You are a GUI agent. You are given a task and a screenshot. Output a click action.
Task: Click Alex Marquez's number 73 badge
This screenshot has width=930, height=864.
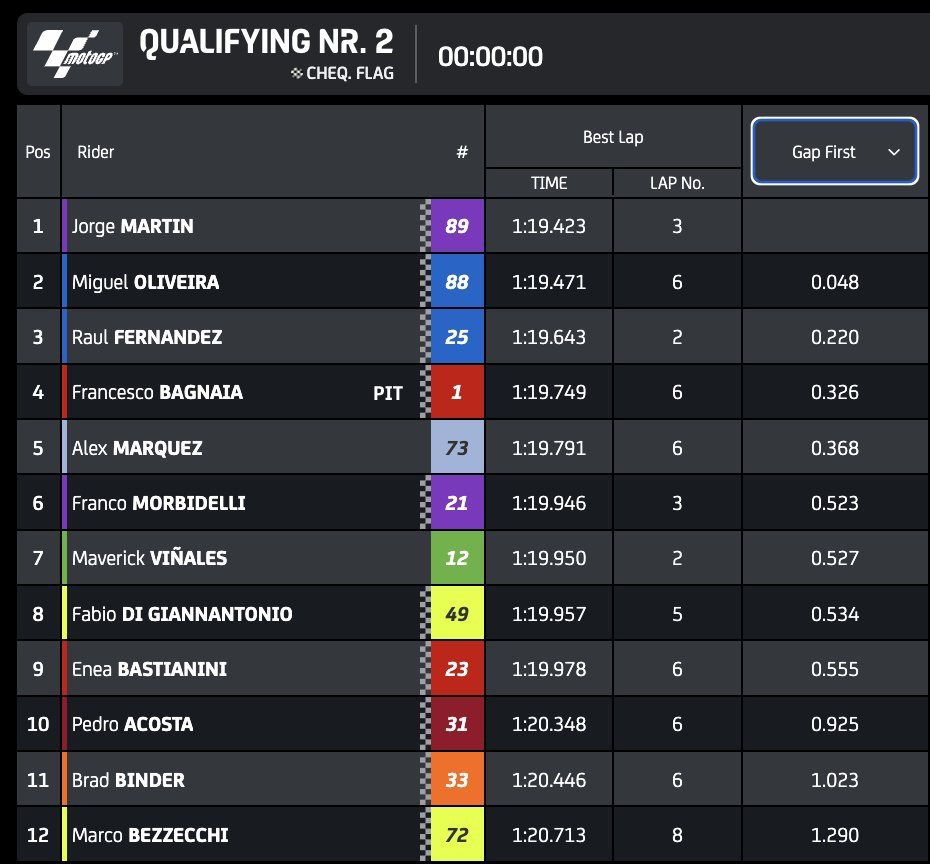[456, 448]
